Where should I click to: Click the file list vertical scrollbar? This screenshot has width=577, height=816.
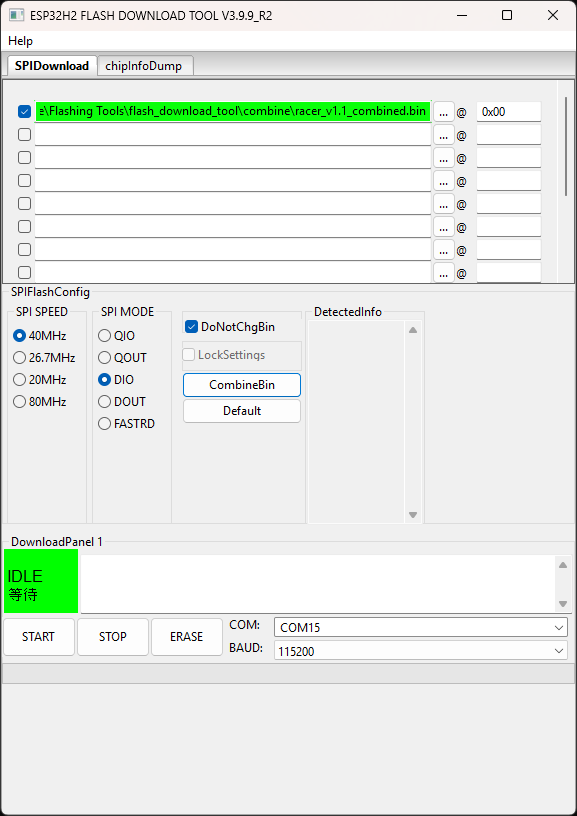click(566, 146)
